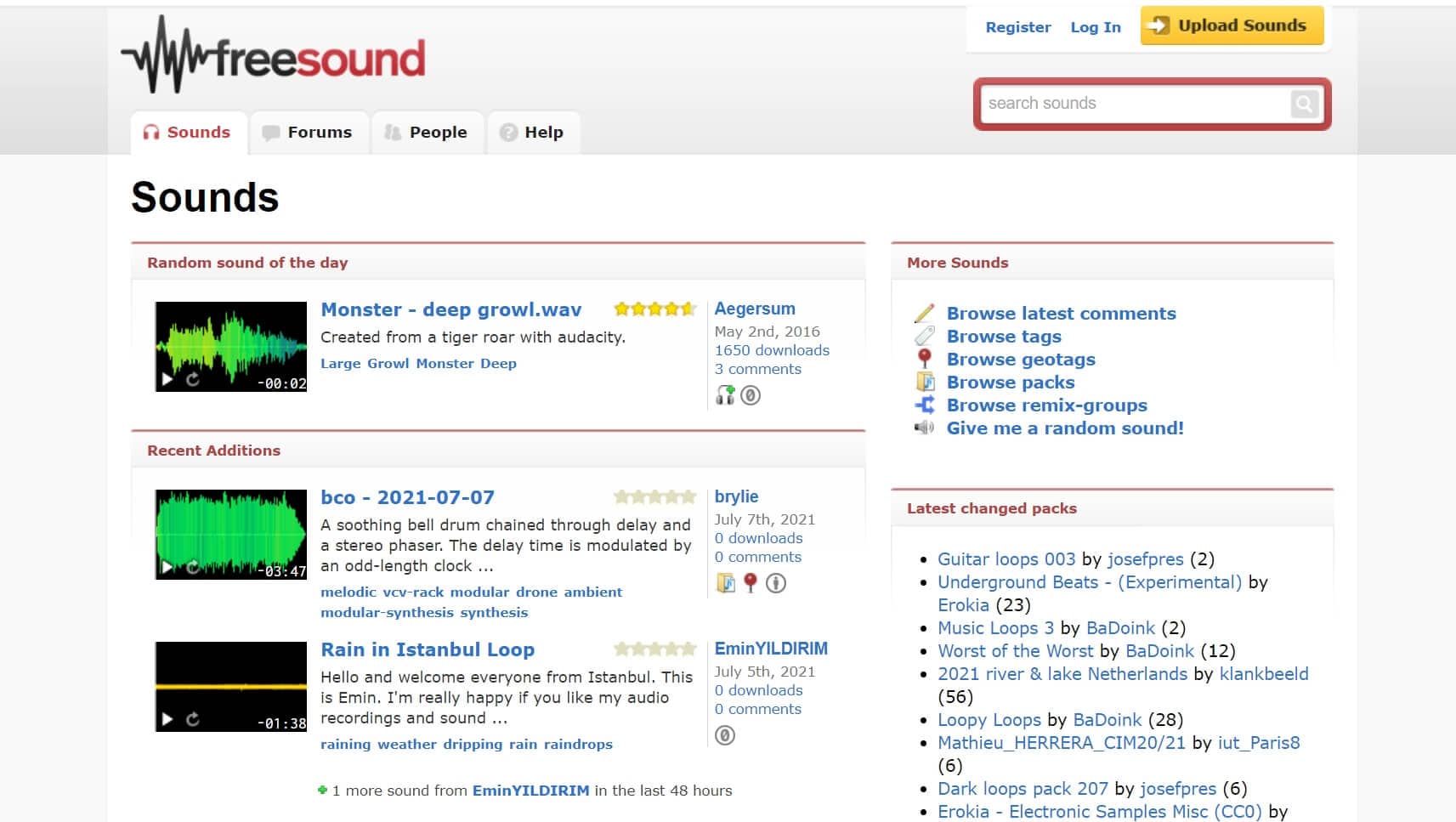Open Aegersum user profile

coord(755,309)
